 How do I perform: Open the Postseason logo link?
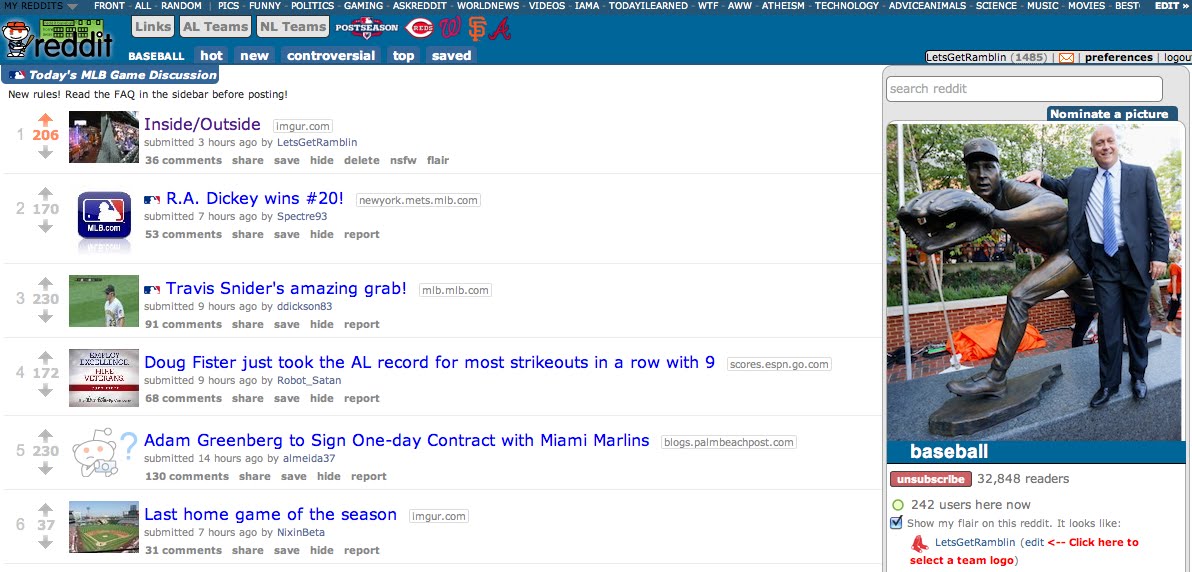367,27
